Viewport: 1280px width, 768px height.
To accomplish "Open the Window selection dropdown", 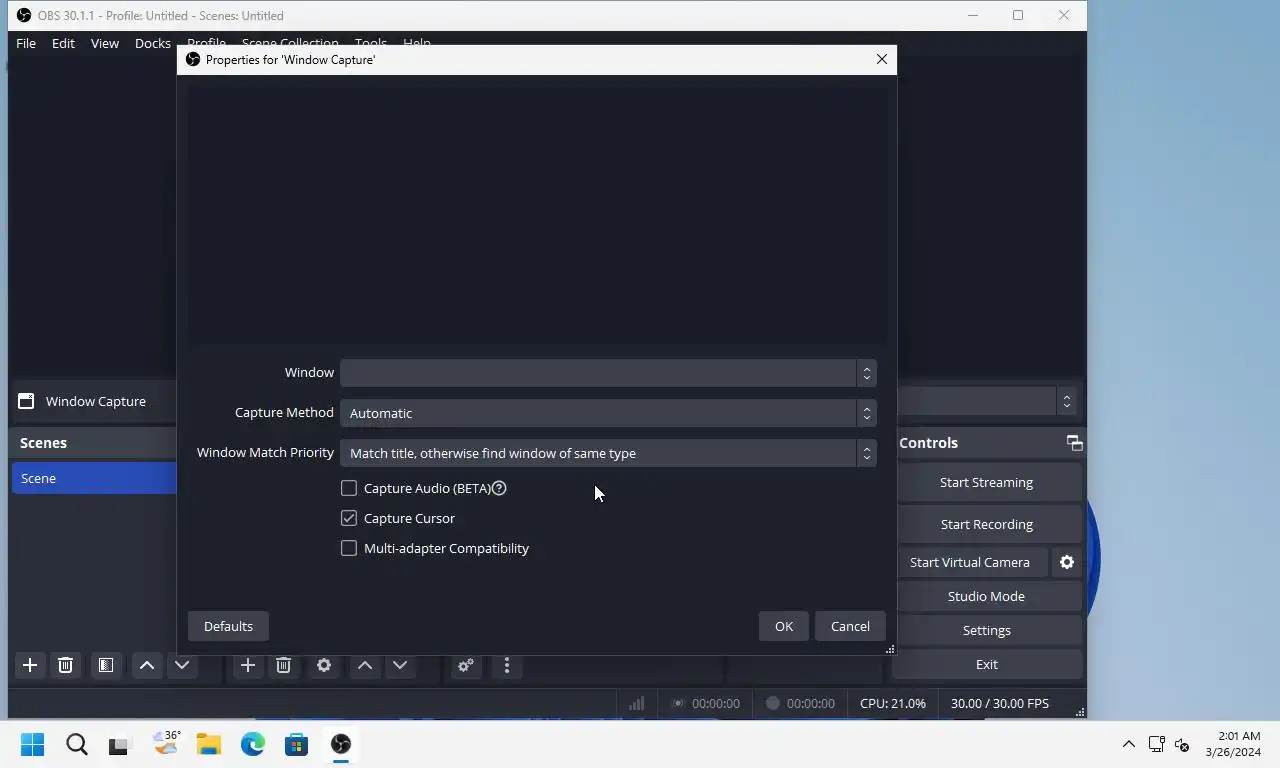I will [x=608, y=373].
